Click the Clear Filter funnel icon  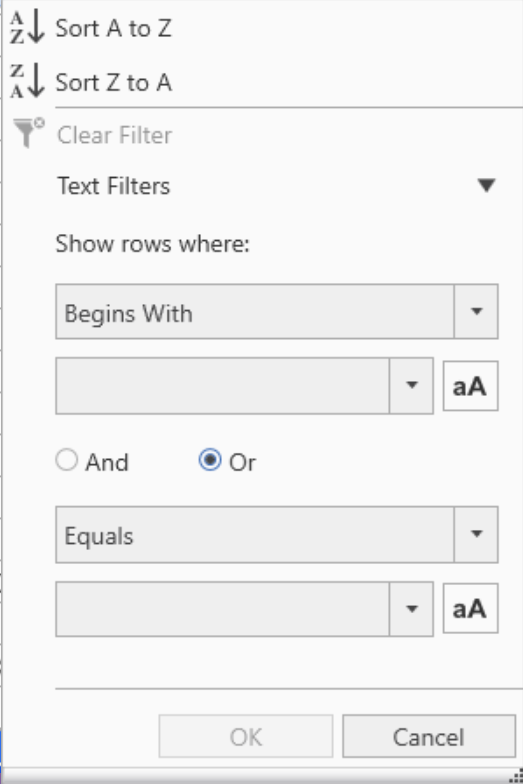click(28, 133)
